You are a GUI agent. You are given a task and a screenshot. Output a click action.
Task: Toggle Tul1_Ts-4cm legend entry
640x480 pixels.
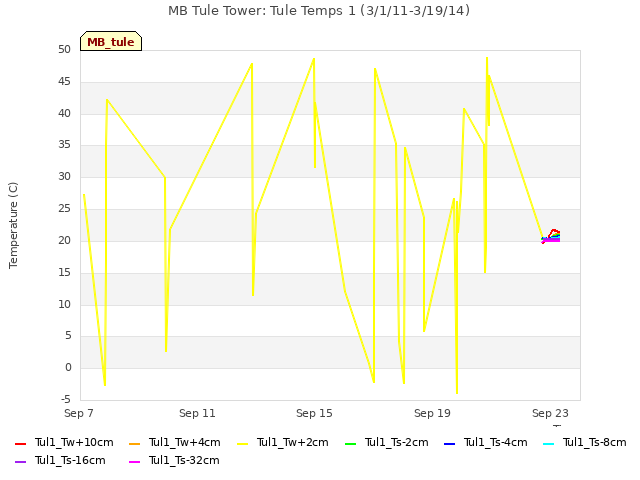coord(485,442)
